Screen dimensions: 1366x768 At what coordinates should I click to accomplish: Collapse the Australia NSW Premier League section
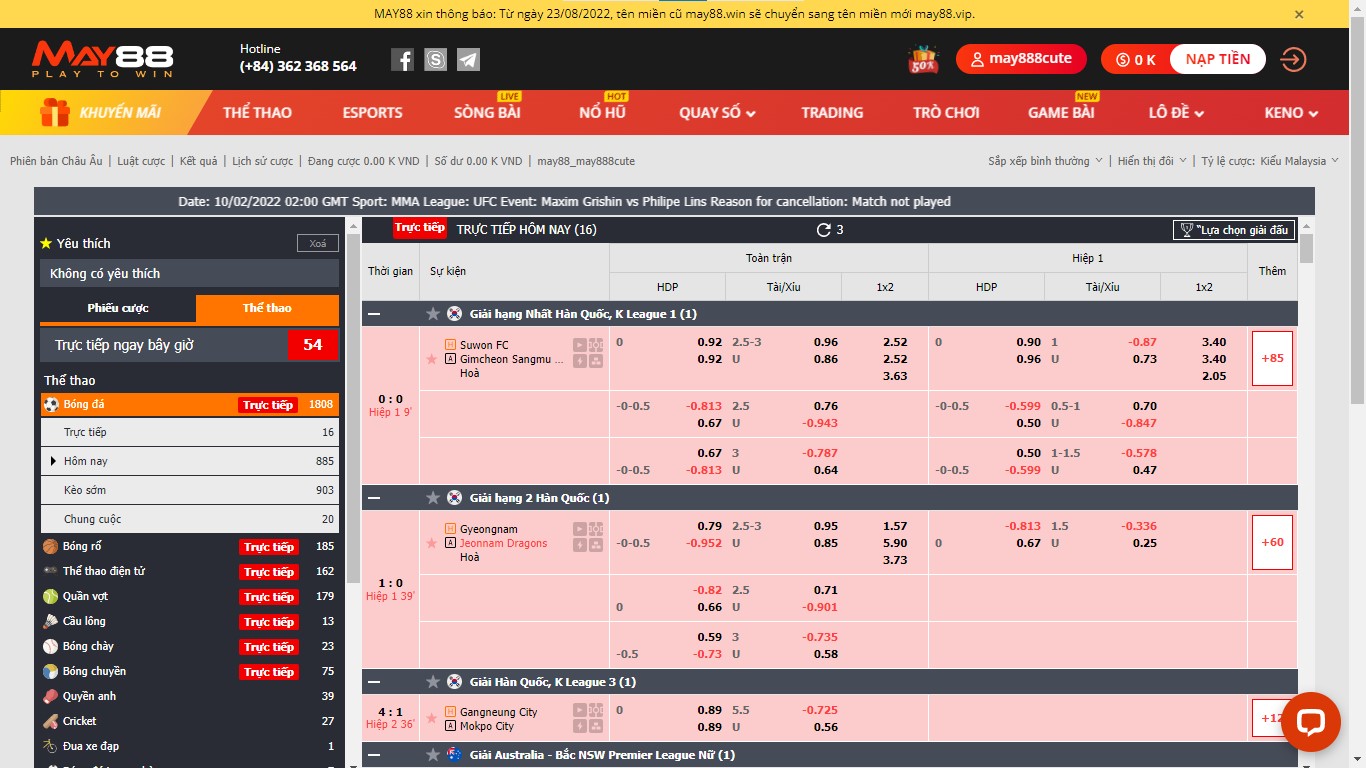374,755
